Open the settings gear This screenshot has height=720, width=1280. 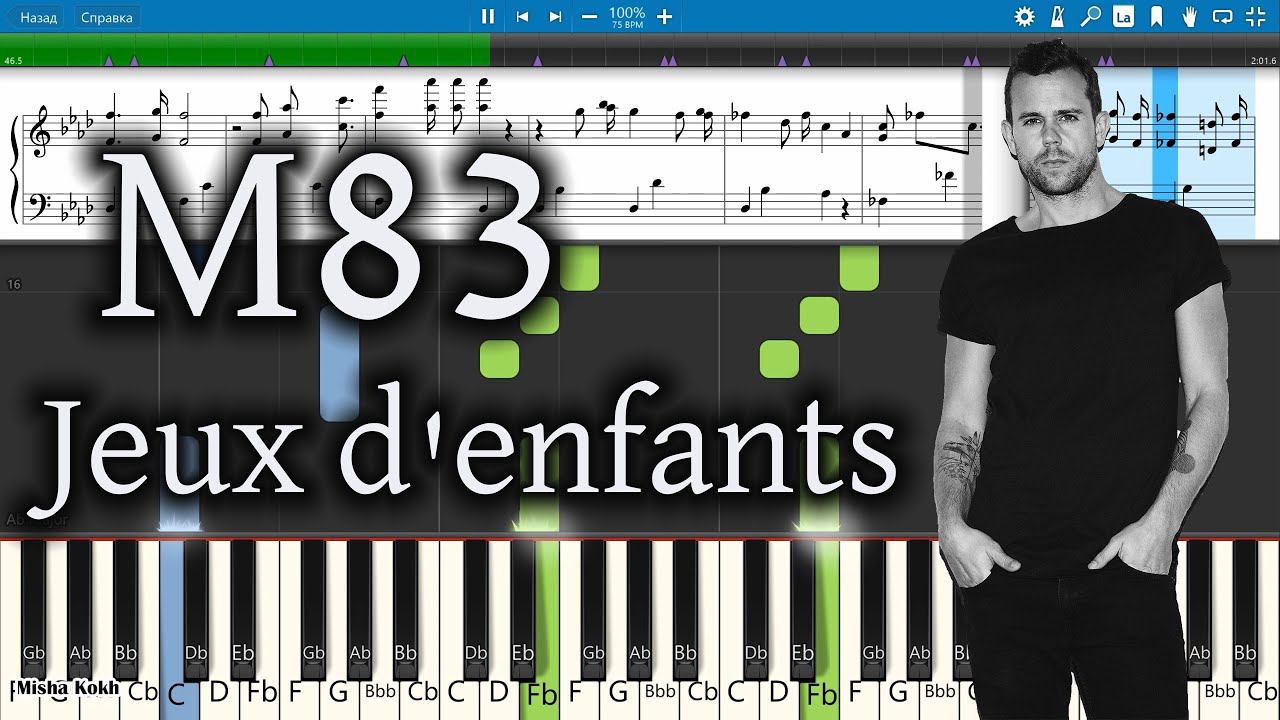[x=1024, y=16]
